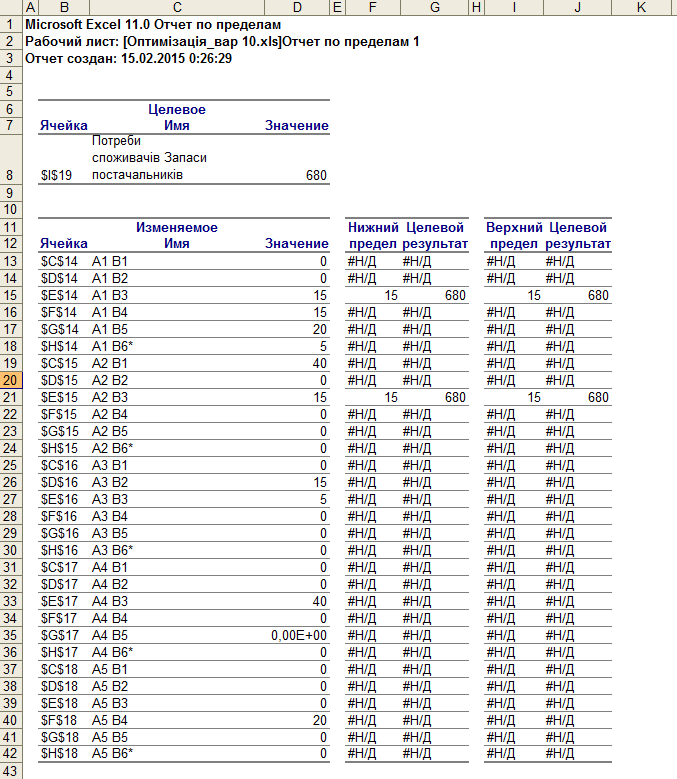Click 'A5 B6*' name cell
Viewport: 677px width, 779px height.
112,754
